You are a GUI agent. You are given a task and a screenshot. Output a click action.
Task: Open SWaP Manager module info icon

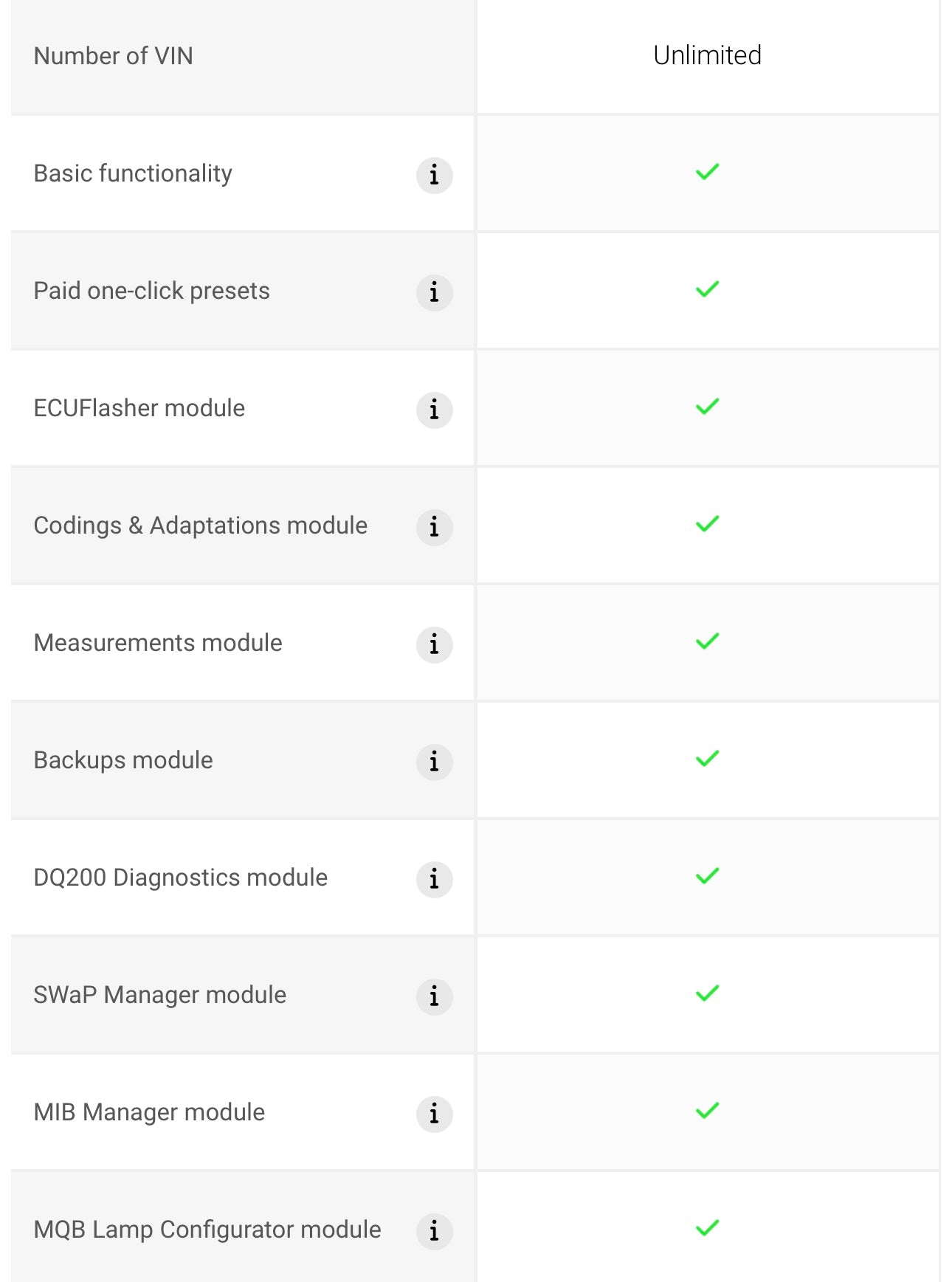[x=434, y=997]
